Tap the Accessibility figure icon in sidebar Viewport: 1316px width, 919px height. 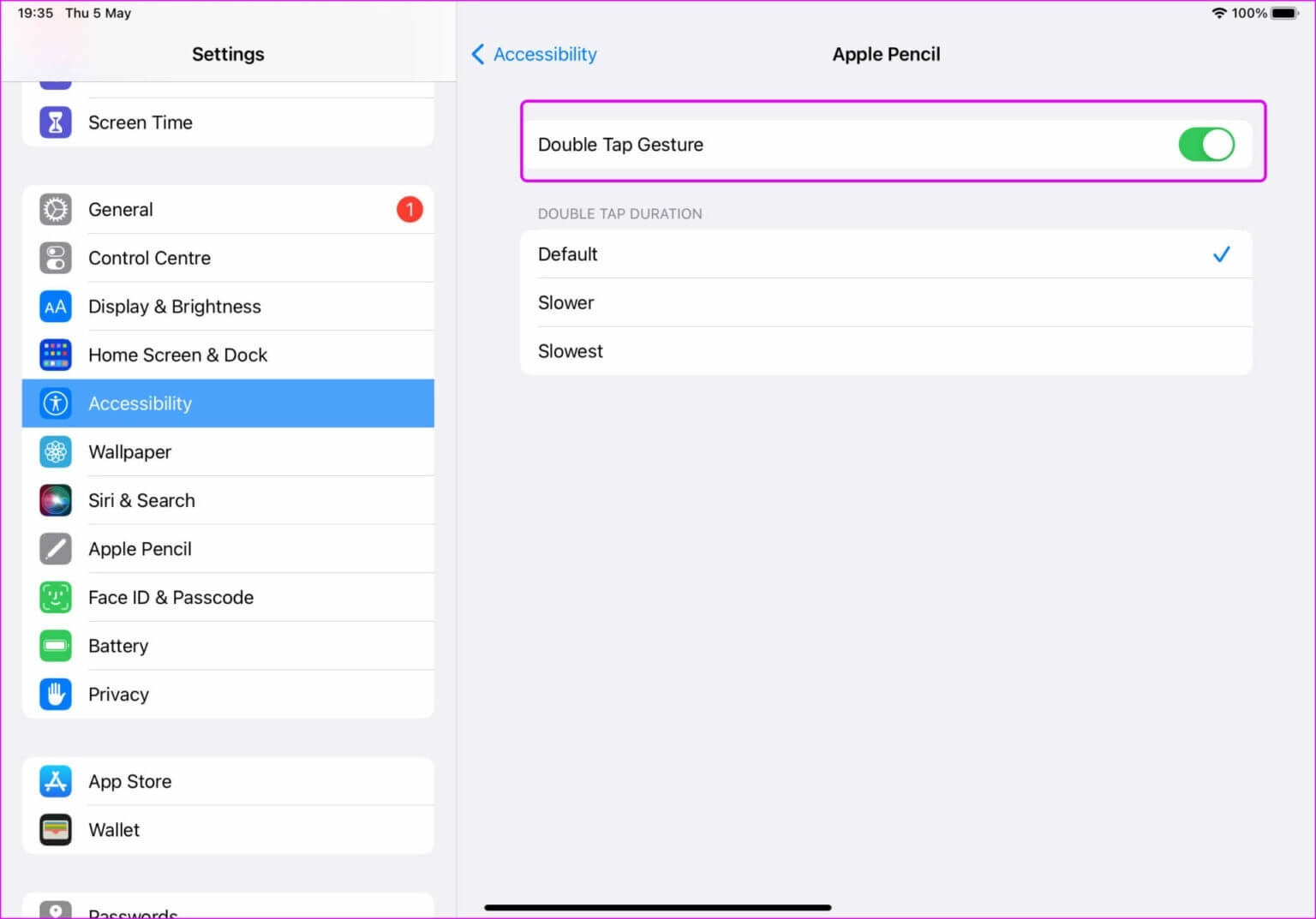click(56, 403)
